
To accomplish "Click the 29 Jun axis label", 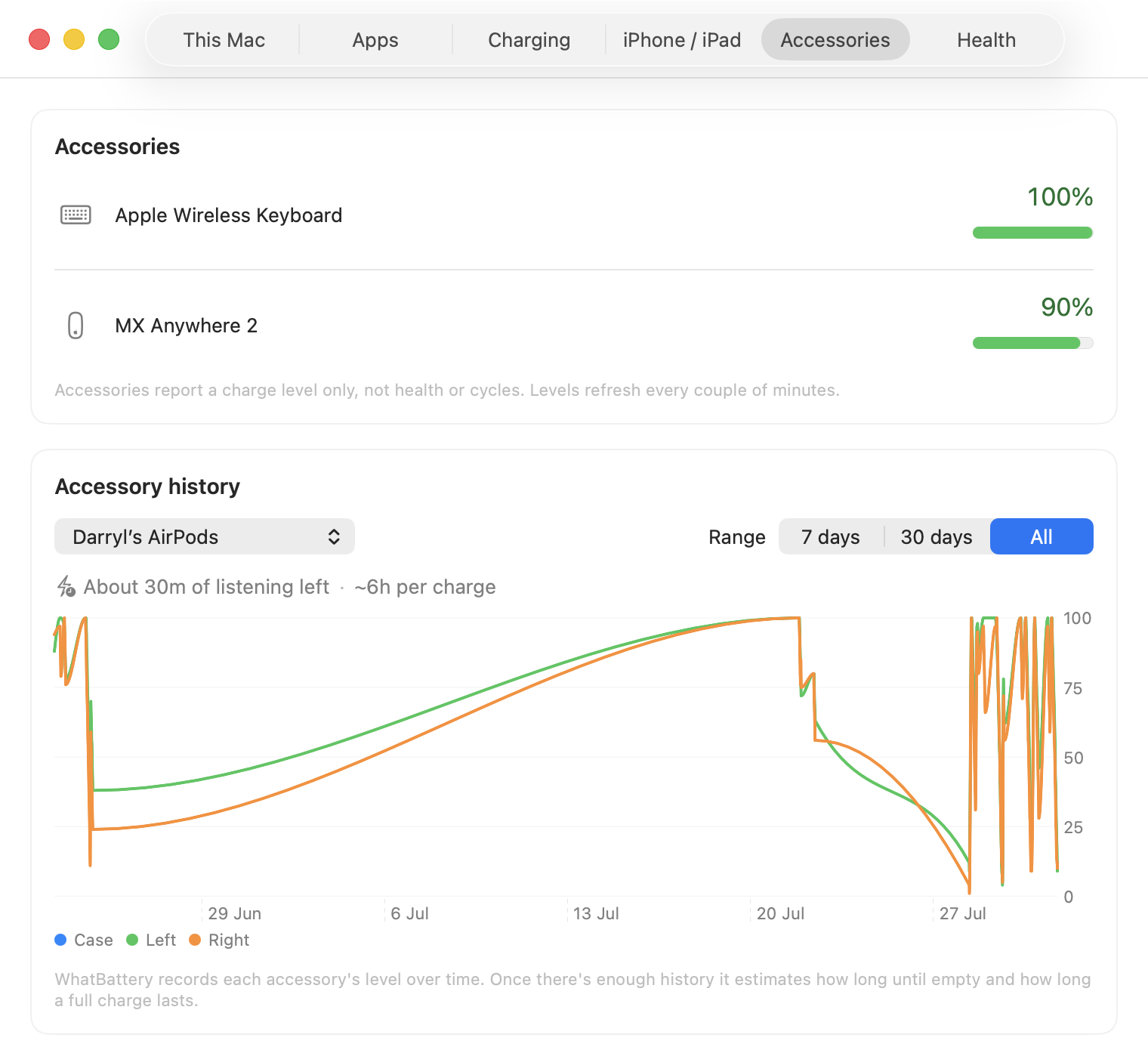I will (235, 913).
